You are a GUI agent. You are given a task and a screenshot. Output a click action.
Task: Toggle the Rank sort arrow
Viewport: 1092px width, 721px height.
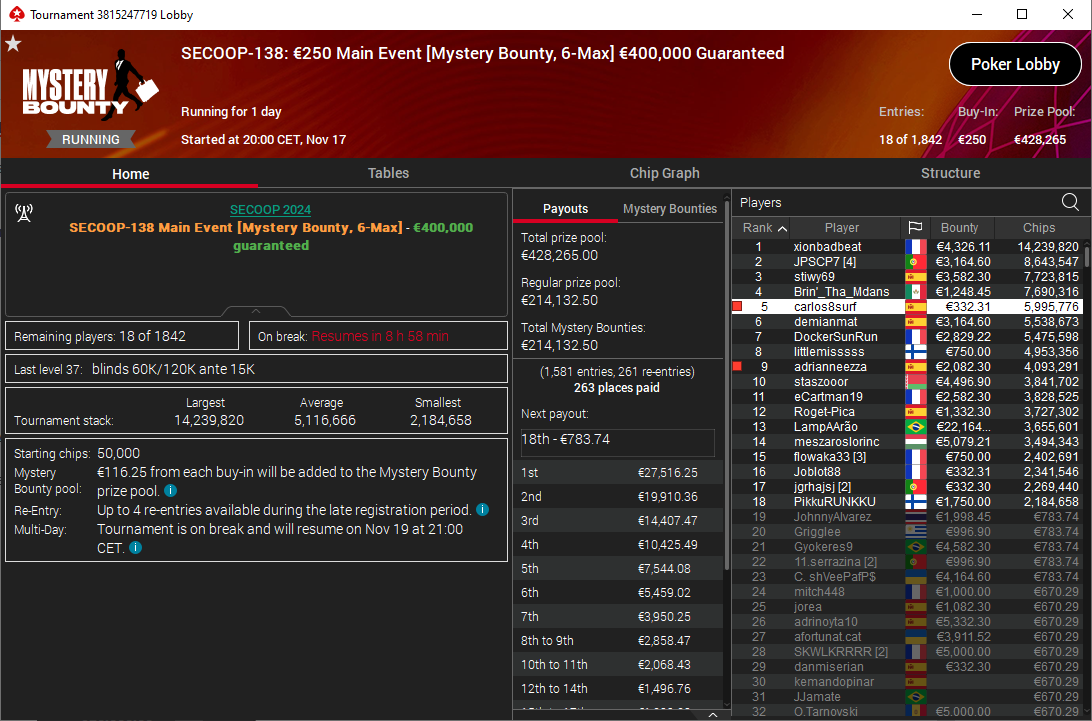pos(783,228)
